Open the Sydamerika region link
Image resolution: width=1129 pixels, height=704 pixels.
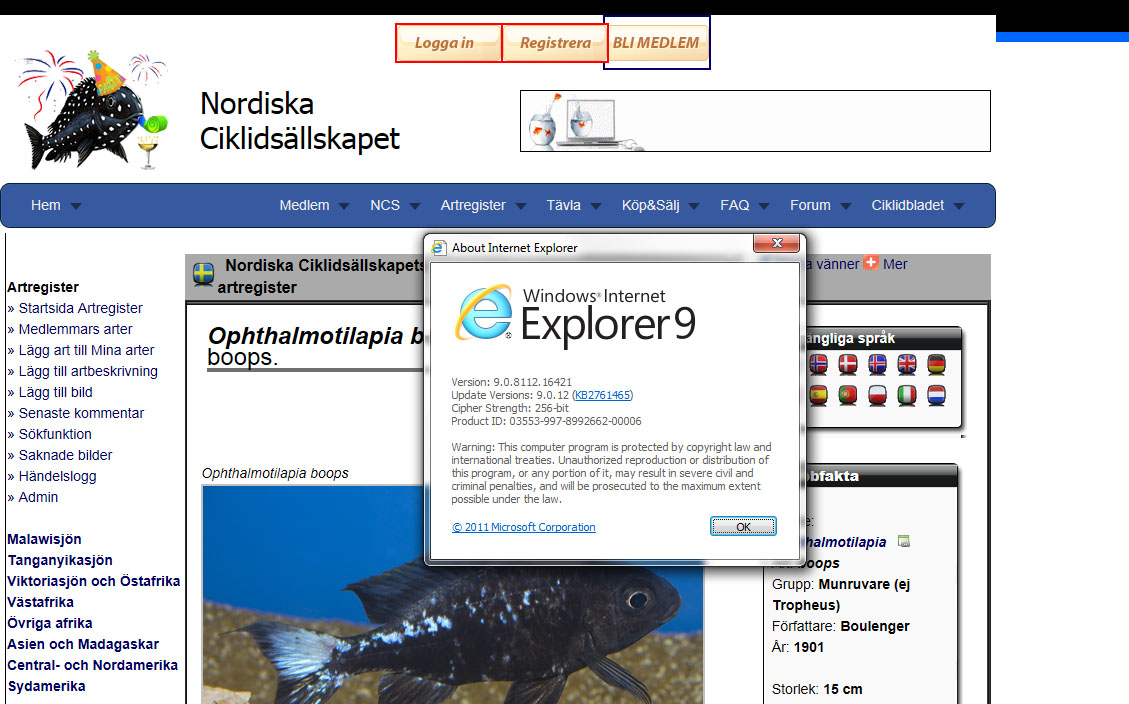46,686
